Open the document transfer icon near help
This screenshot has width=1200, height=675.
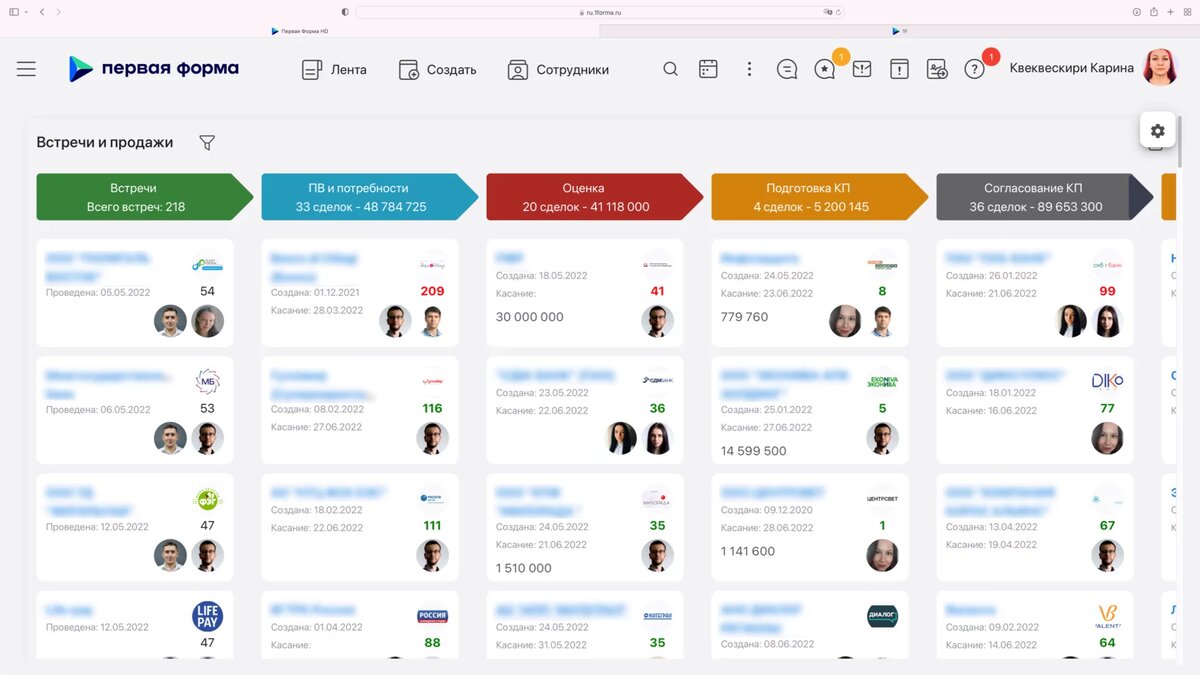tap(936, 69)
